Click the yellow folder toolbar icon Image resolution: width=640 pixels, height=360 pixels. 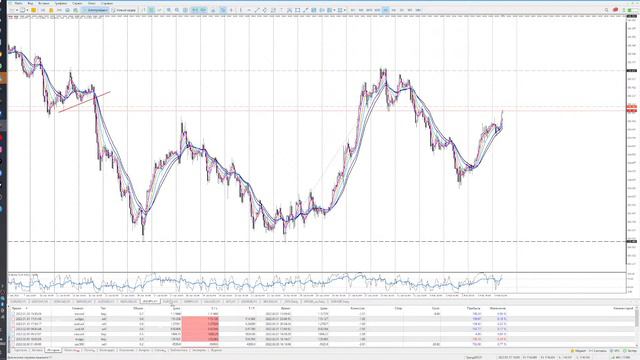coord(33,10)
